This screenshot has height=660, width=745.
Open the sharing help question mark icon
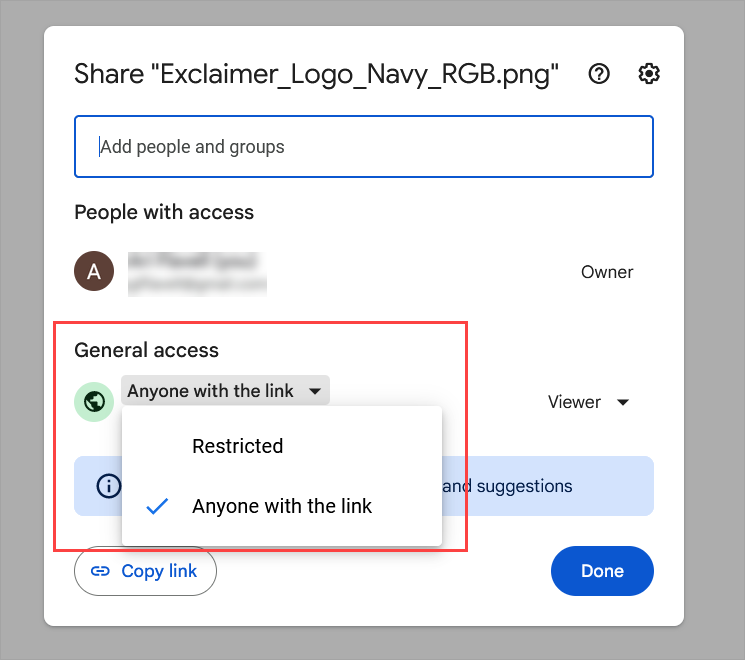coord(599,74)
